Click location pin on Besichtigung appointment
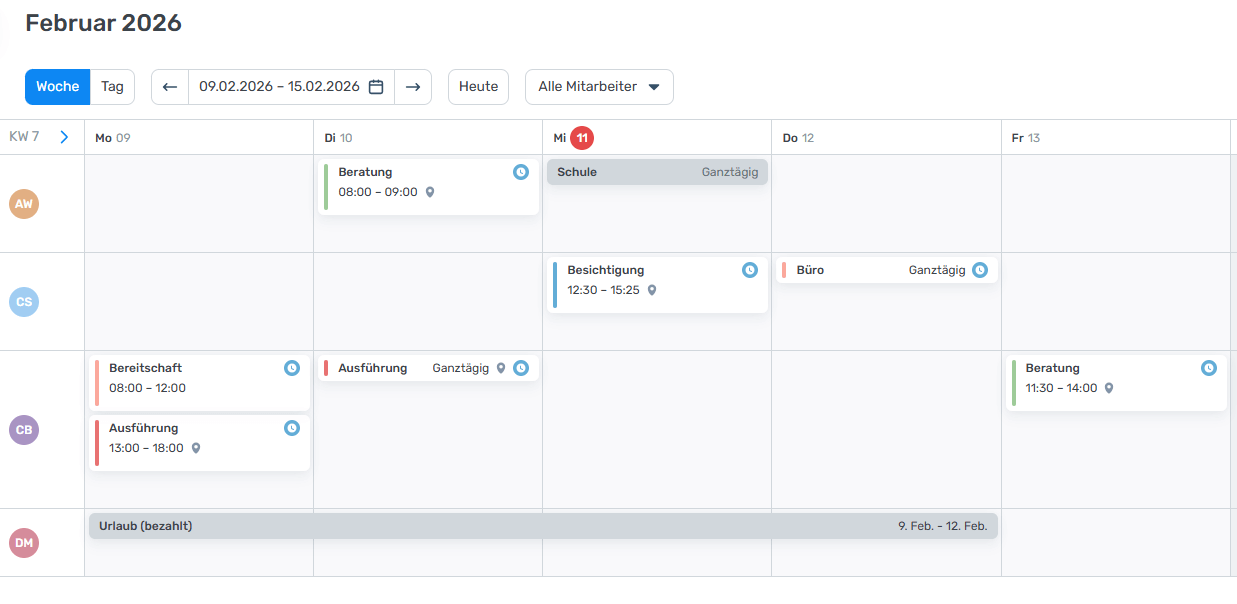The height and width of the screenshot is (604, 1237). tap(652, 290)
